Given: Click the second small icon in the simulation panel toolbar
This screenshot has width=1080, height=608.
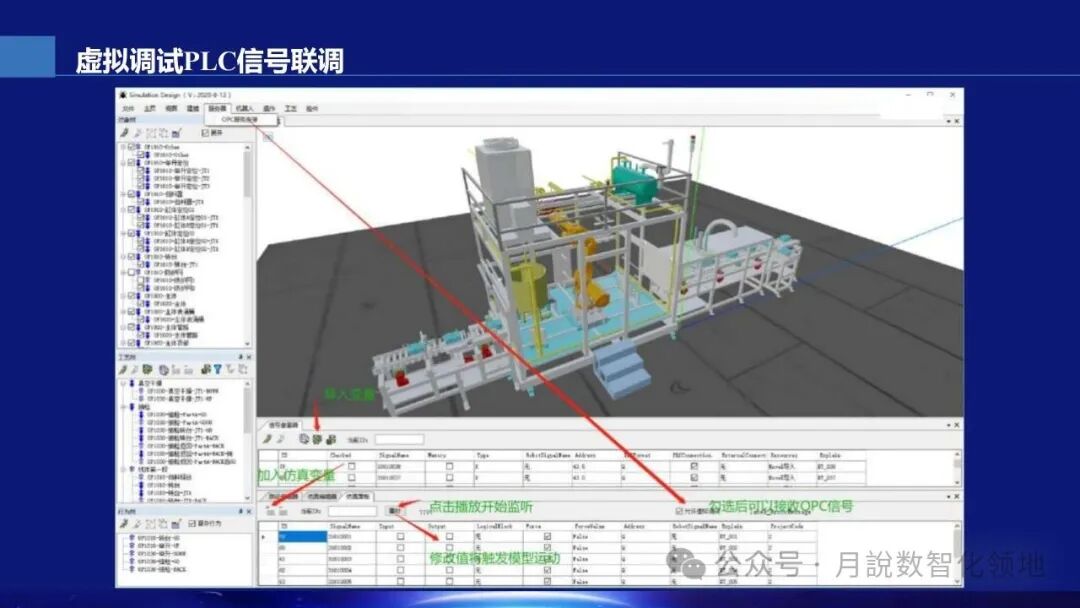Looking at the screenshot, I should point(283,512).
